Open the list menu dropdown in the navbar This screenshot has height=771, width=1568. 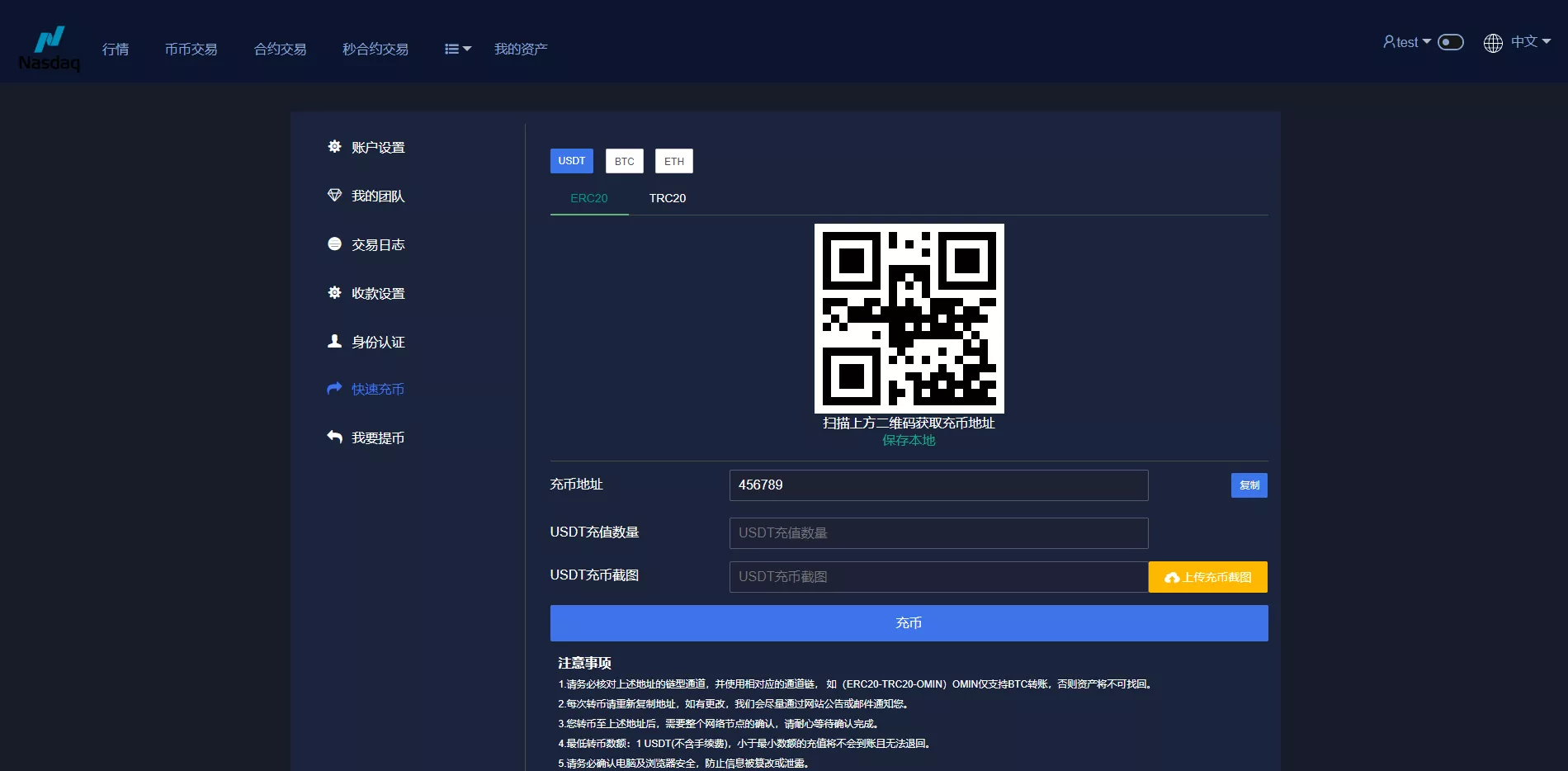(x=456, y=49)
